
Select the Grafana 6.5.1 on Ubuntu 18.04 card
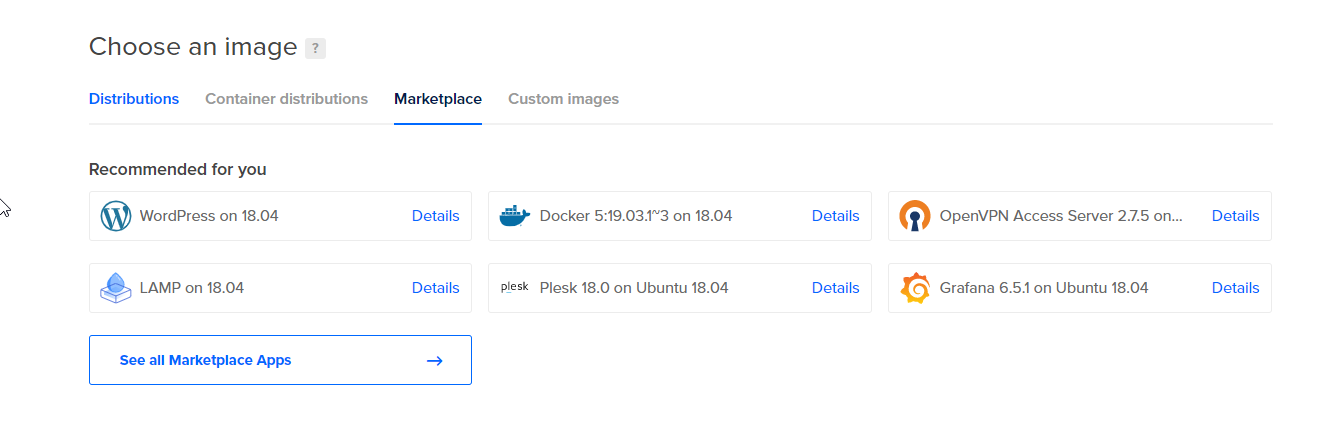1080,288
